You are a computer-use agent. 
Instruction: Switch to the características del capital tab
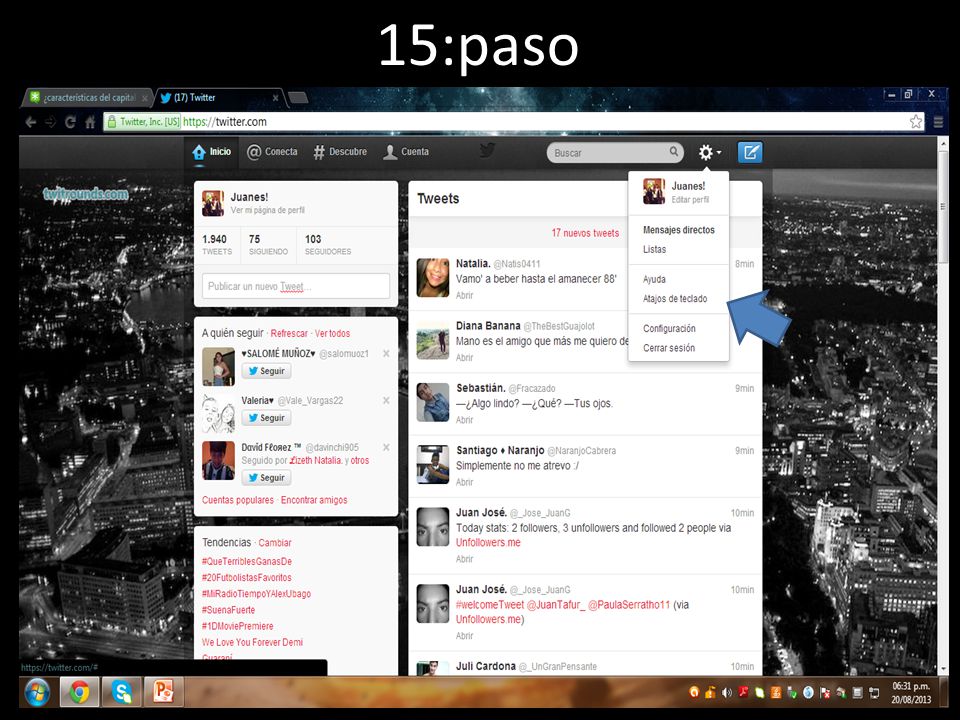[89, 97]
